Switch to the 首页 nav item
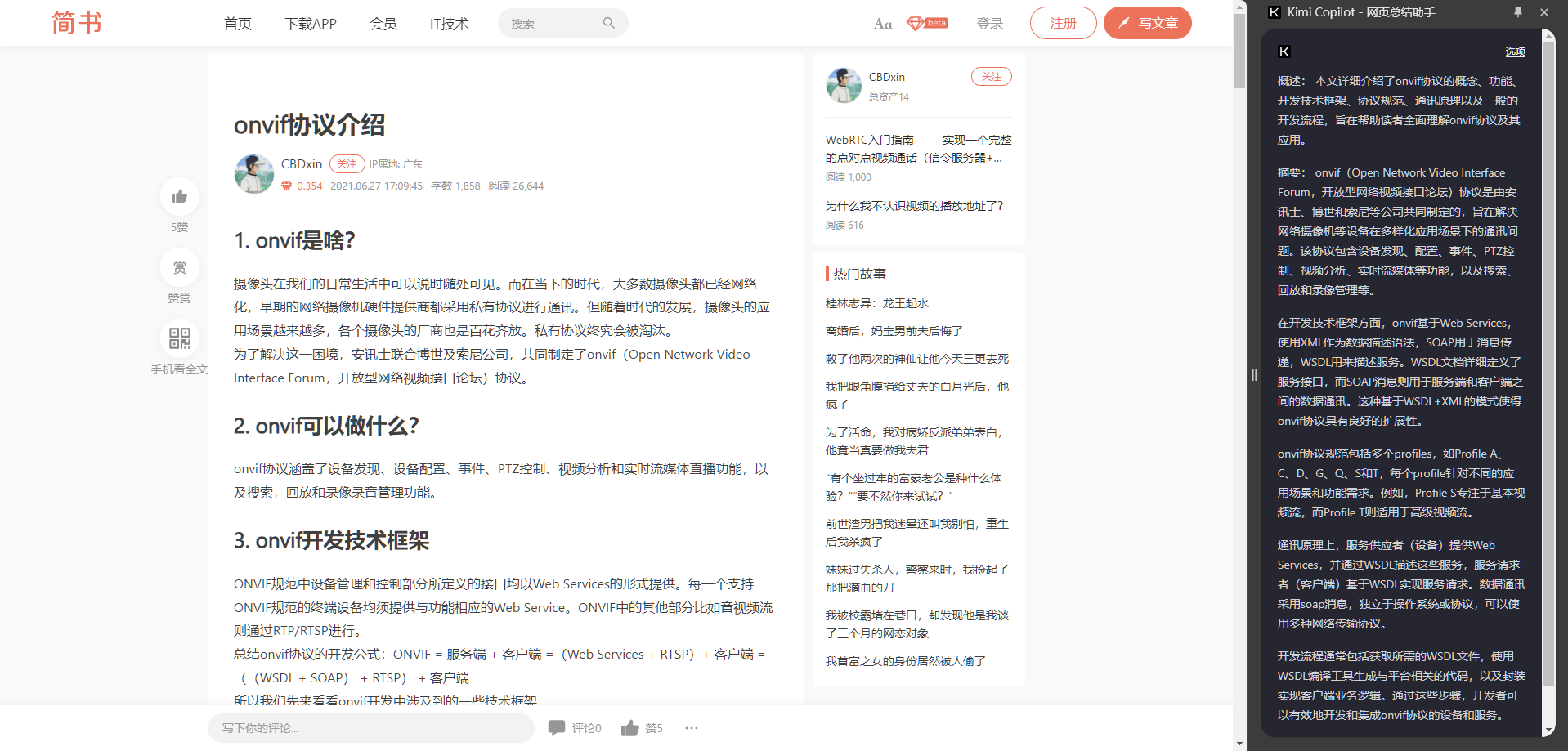This screenshot has width=1568, height=751. click(x=237, y=23)
